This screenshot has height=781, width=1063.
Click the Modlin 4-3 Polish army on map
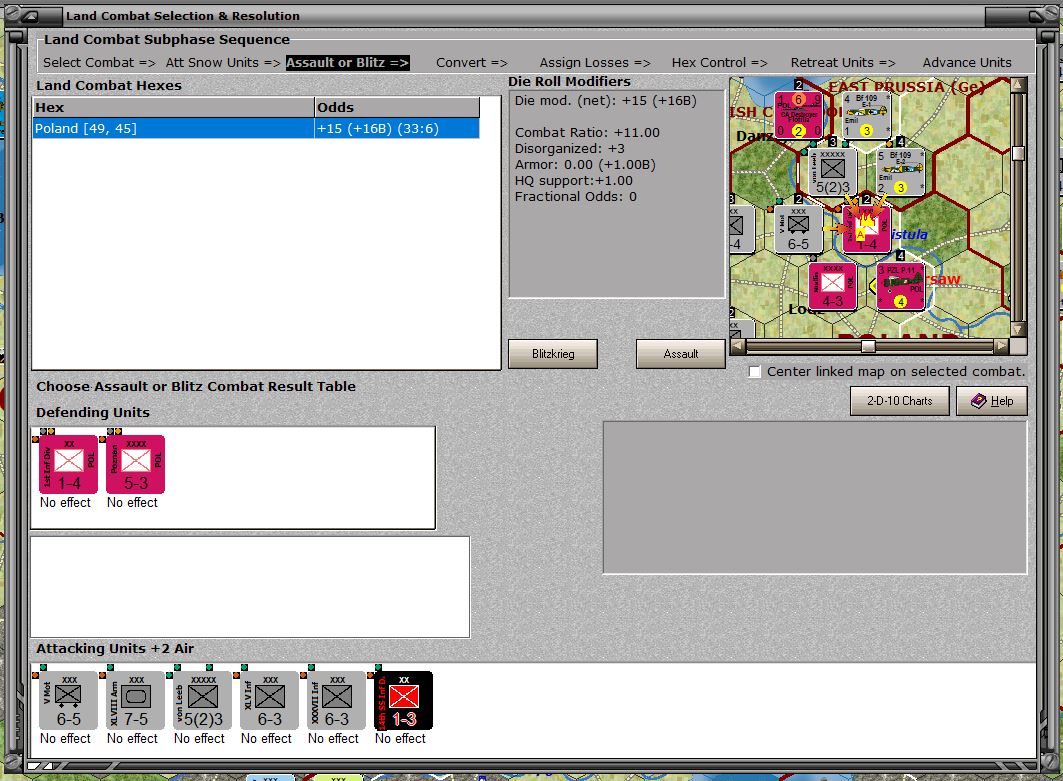point(832,286)
